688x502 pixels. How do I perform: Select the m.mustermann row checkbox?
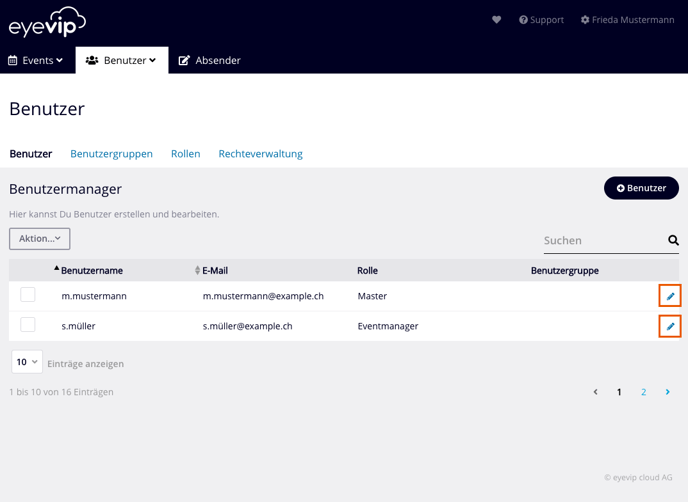click(x=28, y=295)
